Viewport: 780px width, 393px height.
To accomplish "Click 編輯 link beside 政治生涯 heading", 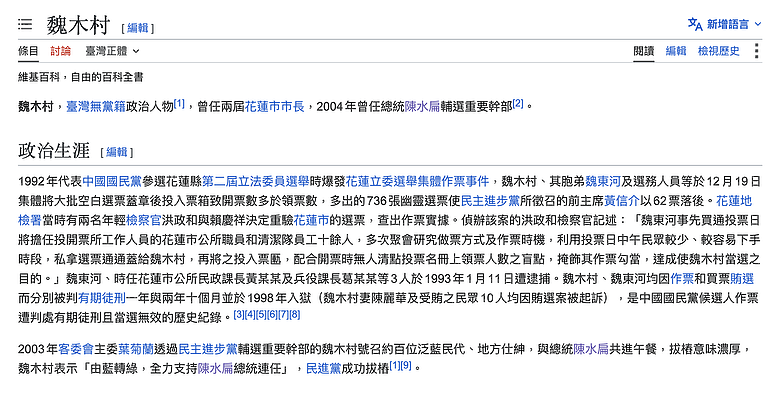I will point(117,152).
